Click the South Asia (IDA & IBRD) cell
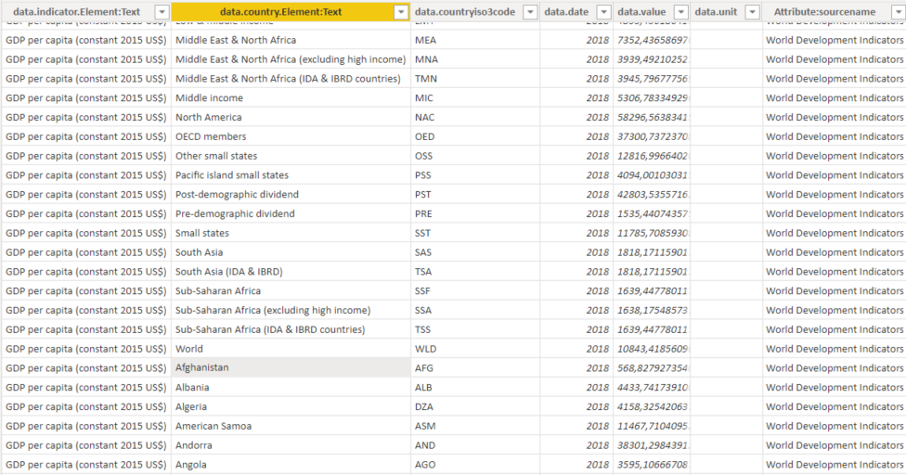The image size is (906, 476). pos(291,272)
